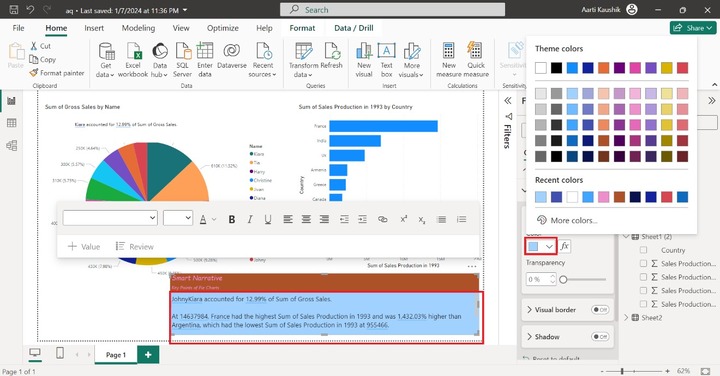Open the background color dropdown
Viewport: 720px width, 376px height.
pyautogui.click(x=541, y=247)
